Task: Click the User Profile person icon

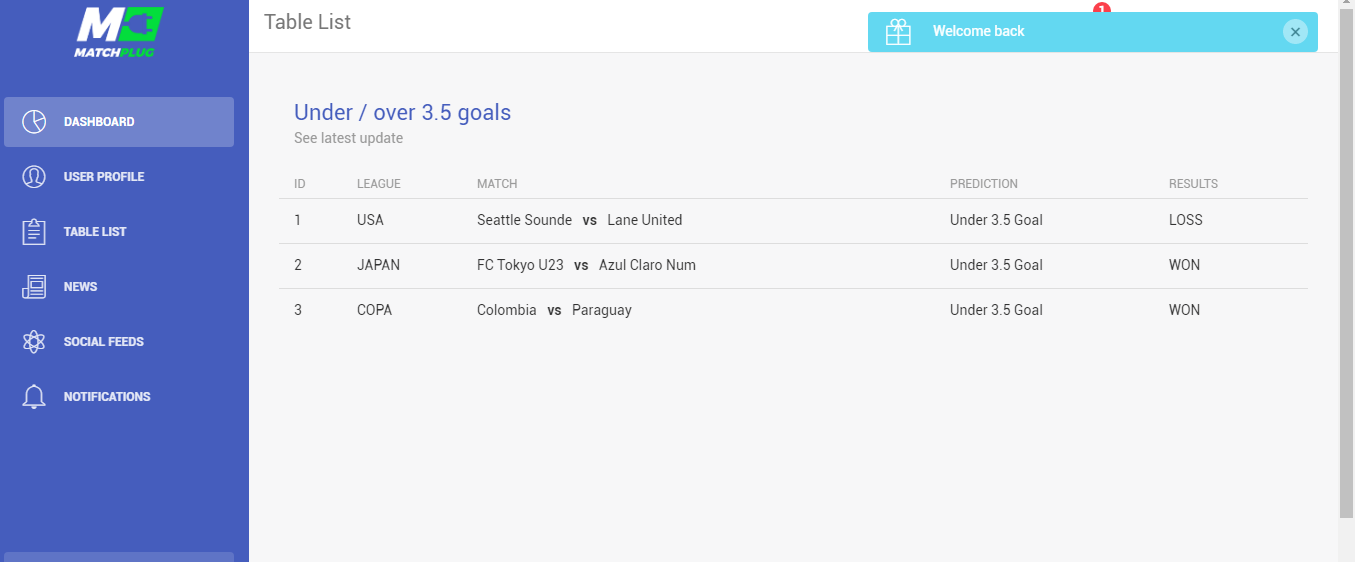Action: point(34,177)
